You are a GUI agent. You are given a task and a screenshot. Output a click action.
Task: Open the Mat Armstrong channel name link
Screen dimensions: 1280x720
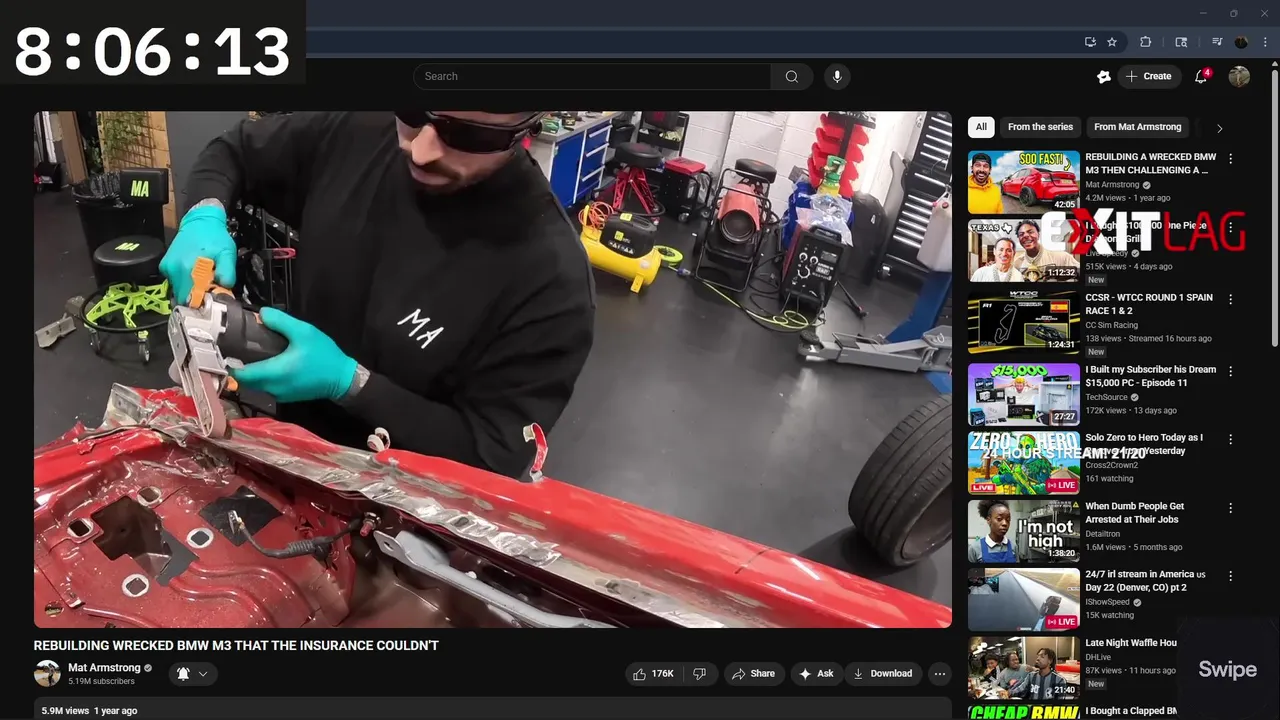(x=104, y=667)
